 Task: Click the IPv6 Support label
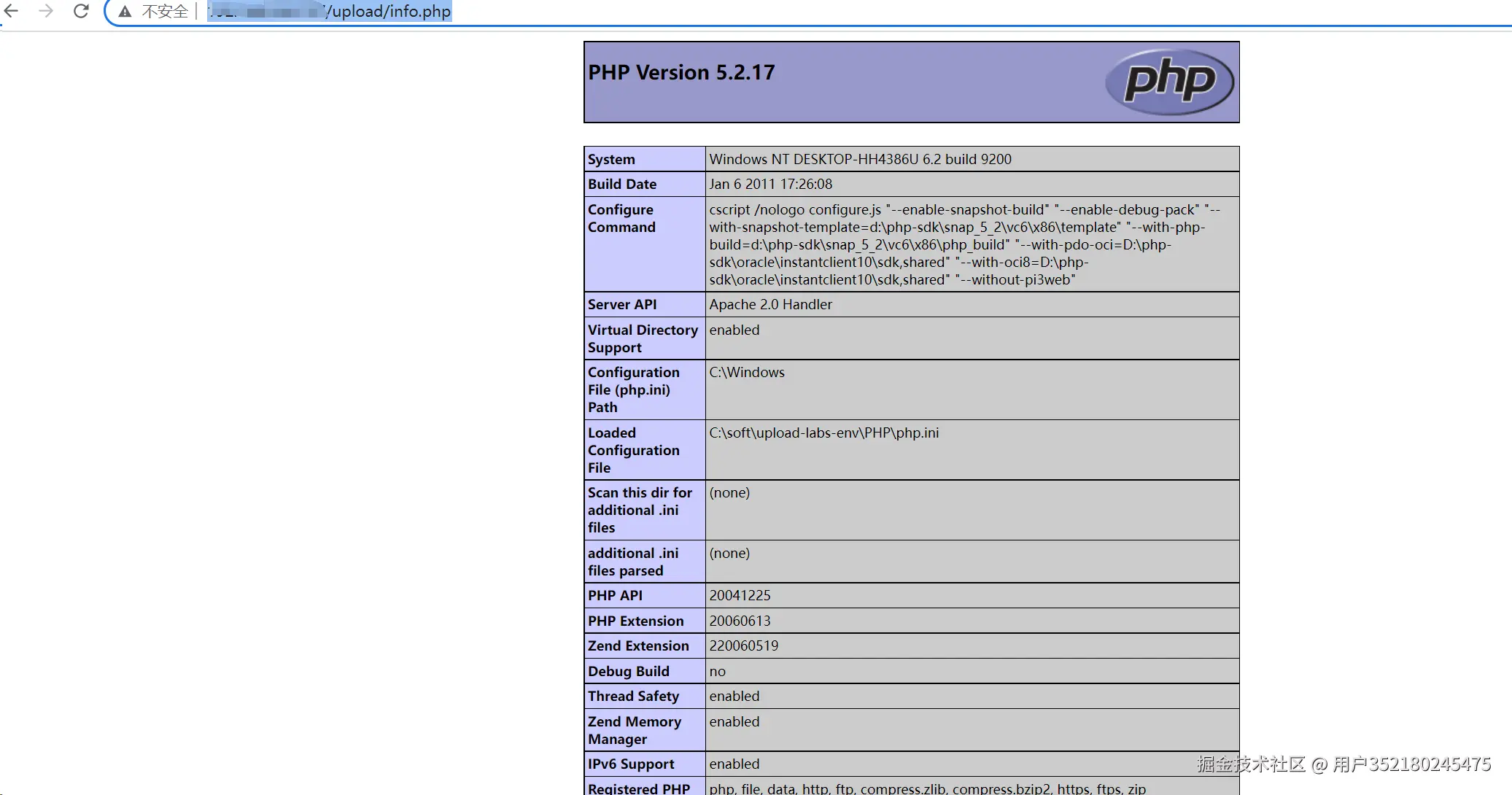pos(631,764)
